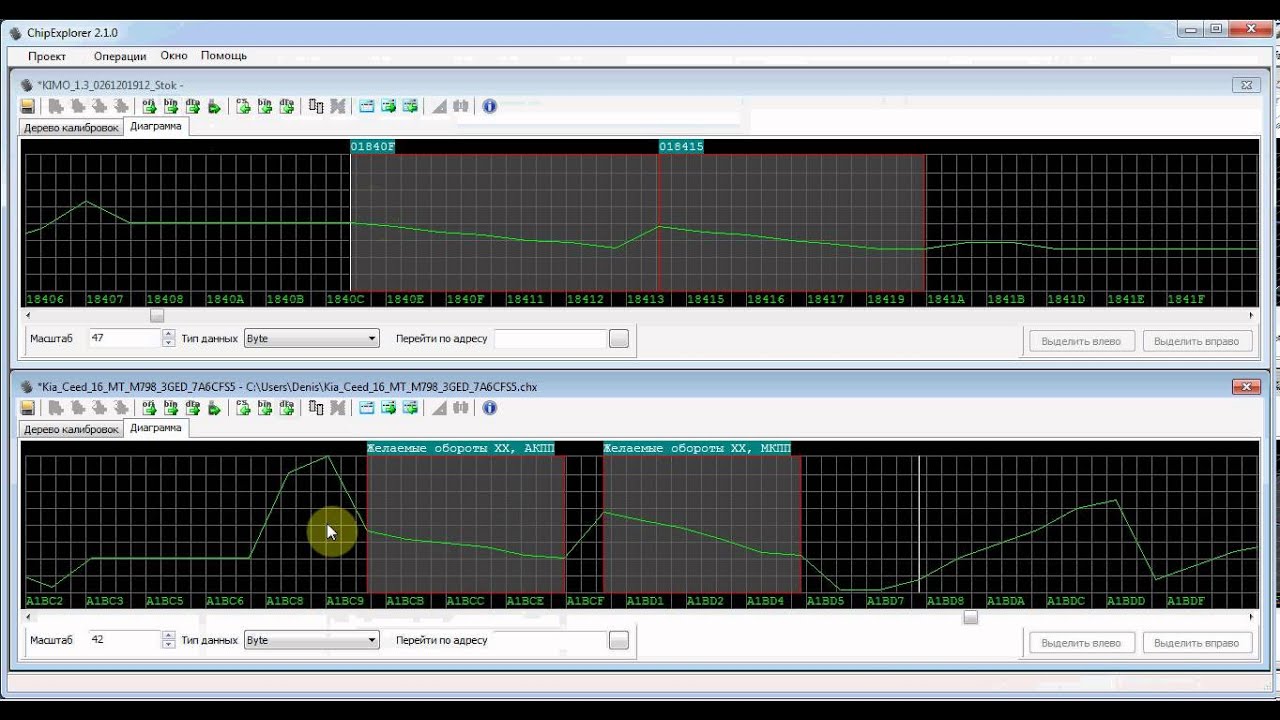
Task: Increase Масштаб value 47 with up arrow
Action: pyautogui.click(x=168, y=334)
